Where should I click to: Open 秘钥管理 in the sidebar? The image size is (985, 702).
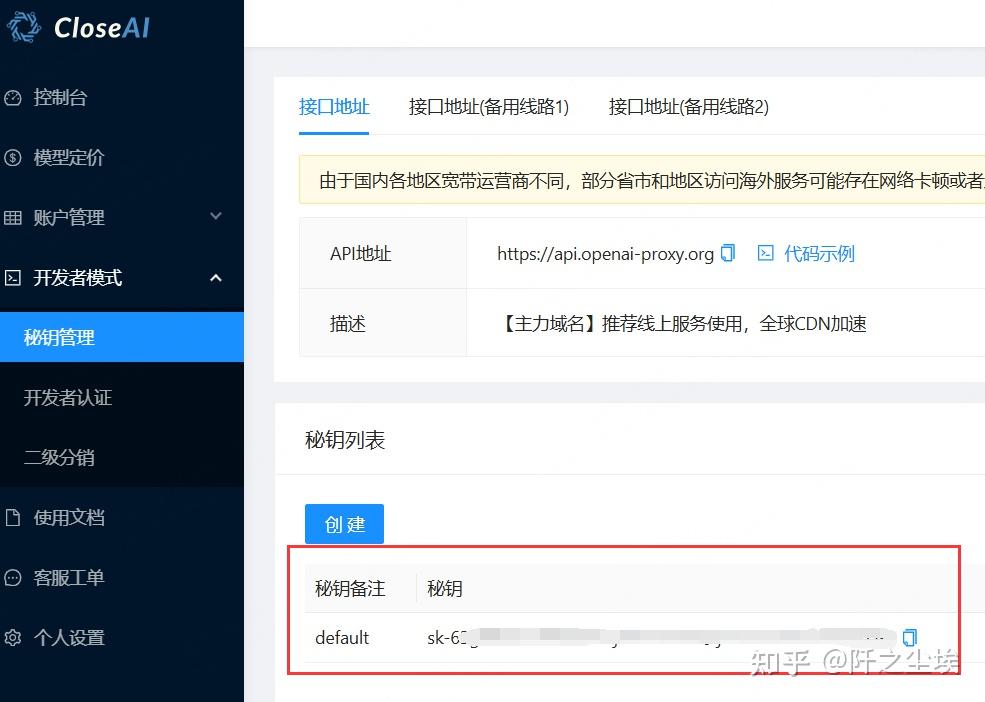[x=61, y=337]
